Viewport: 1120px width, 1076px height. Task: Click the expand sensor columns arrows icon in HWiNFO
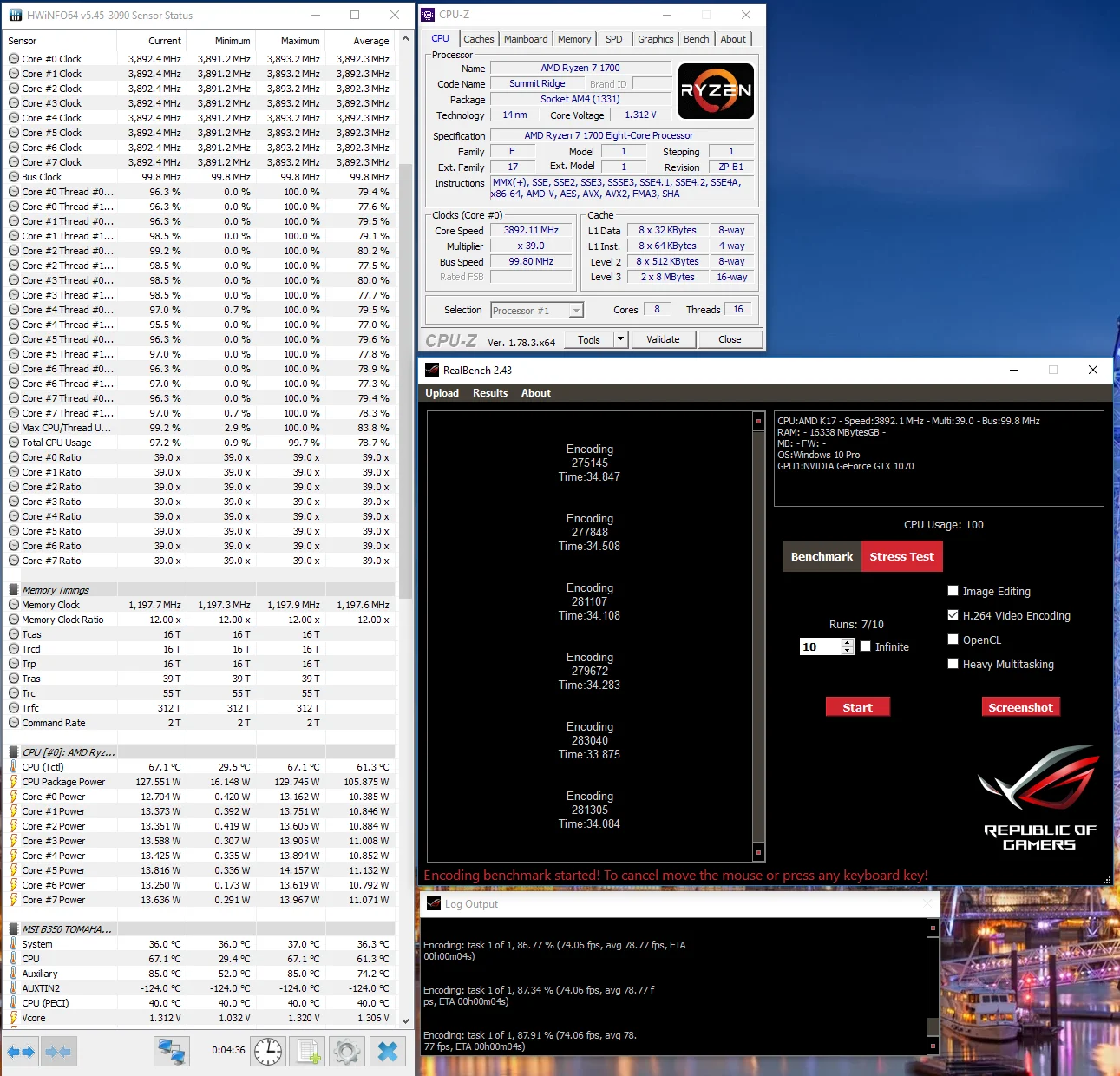click(x=21, y=1052)
